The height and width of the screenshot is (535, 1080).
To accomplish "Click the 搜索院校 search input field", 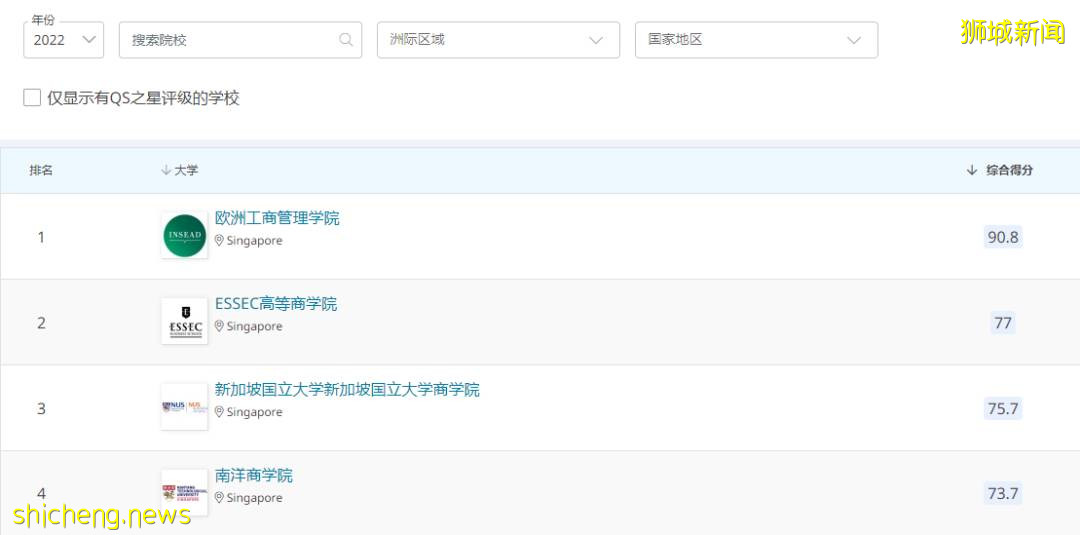I will [x=240, y=40].
